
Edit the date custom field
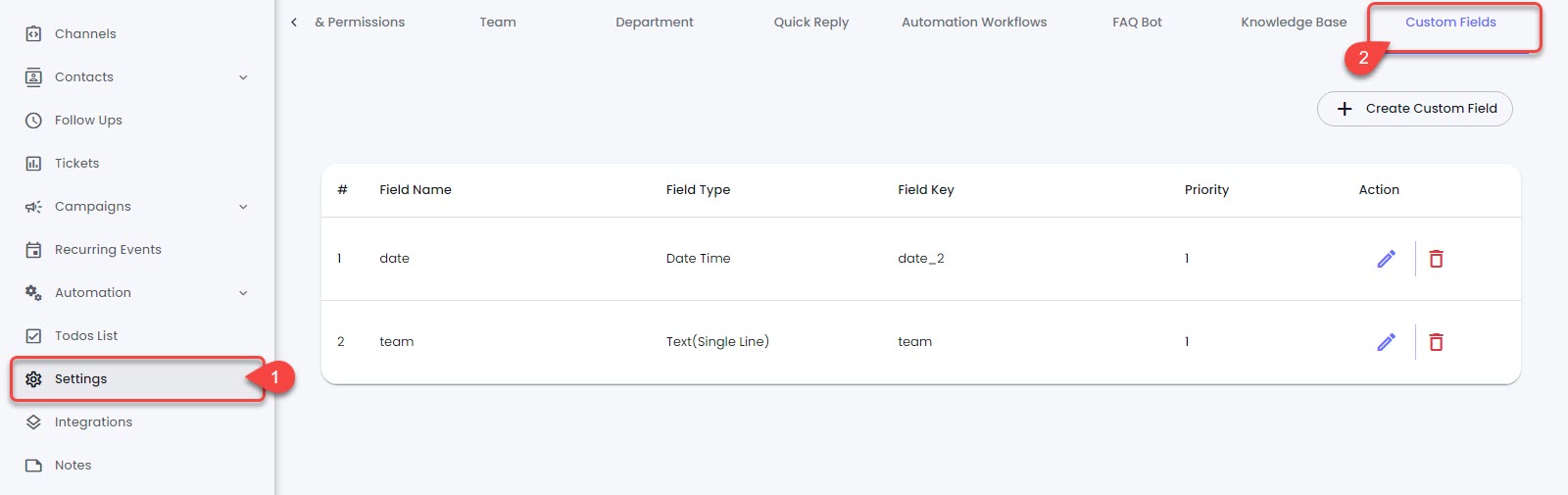1386,259
